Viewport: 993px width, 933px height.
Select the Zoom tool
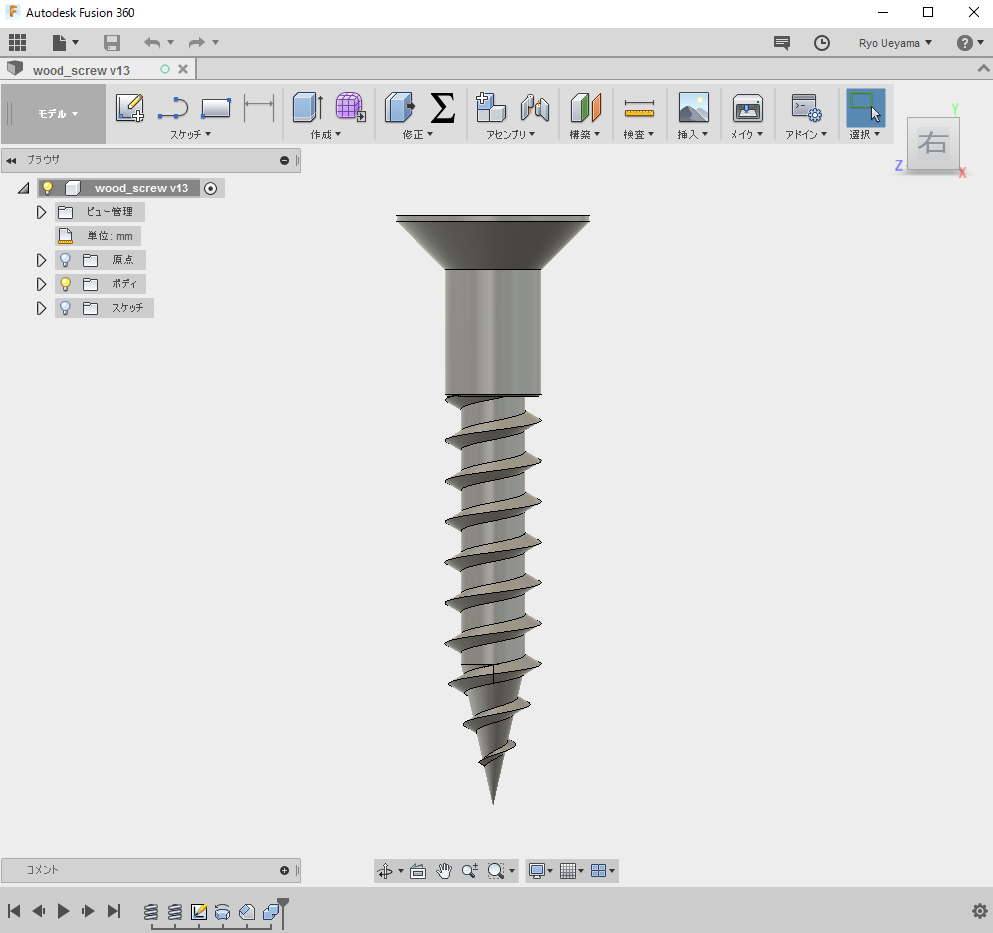tap(469, 872)
